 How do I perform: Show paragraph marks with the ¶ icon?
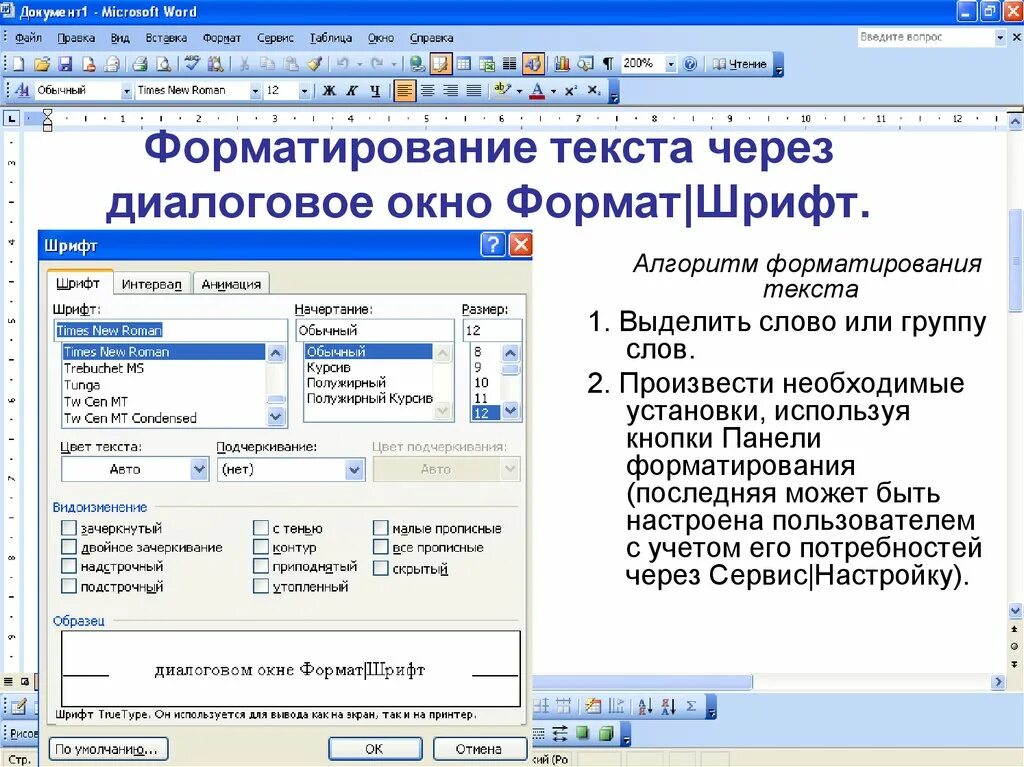coord(608,64)
